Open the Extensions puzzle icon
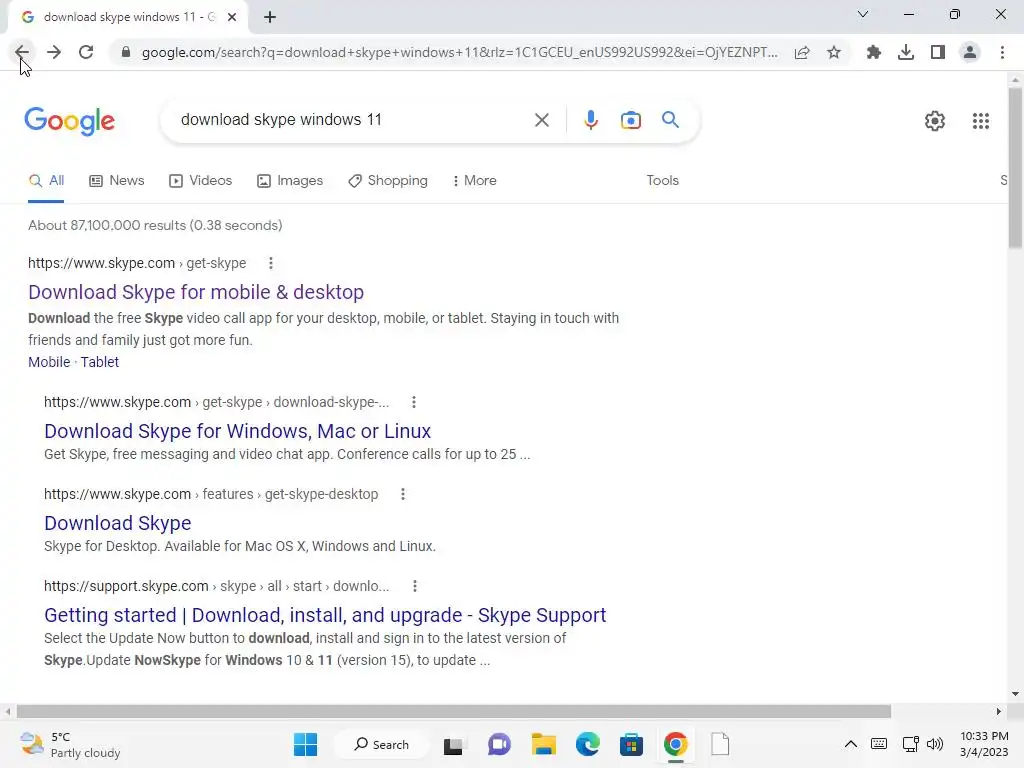 (874, 52)
